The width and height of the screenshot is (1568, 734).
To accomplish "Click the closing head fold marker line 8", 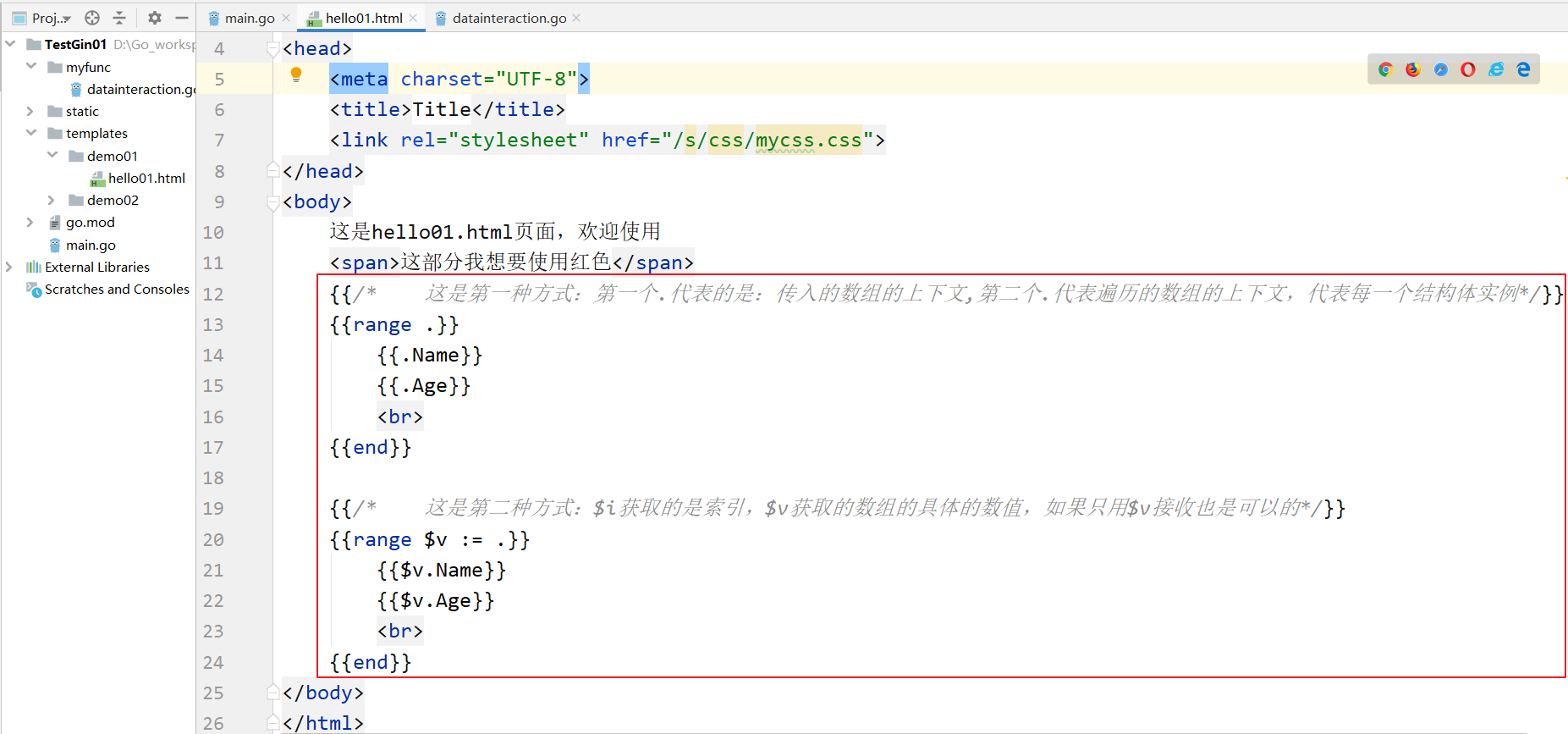I will (273, 171).
